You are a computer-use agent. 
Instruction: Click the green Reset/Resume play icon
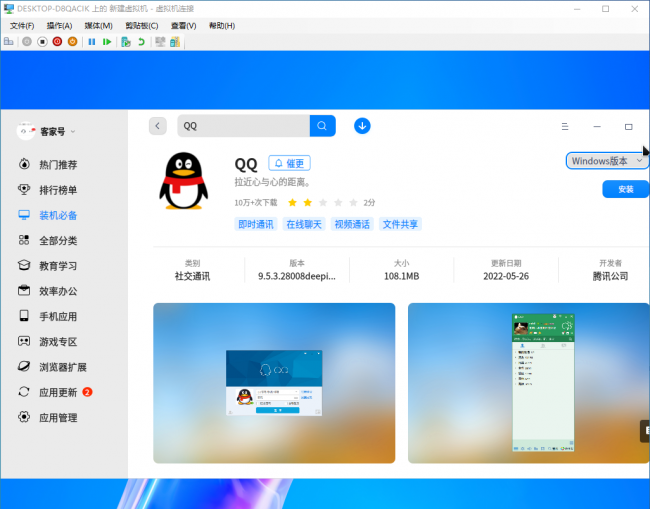coord(107,41)
